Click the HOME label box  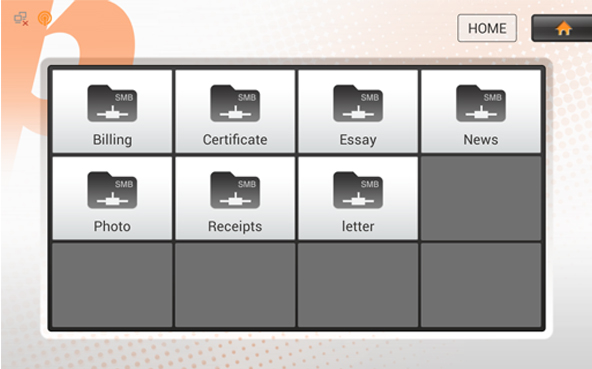tap(487, 28)
